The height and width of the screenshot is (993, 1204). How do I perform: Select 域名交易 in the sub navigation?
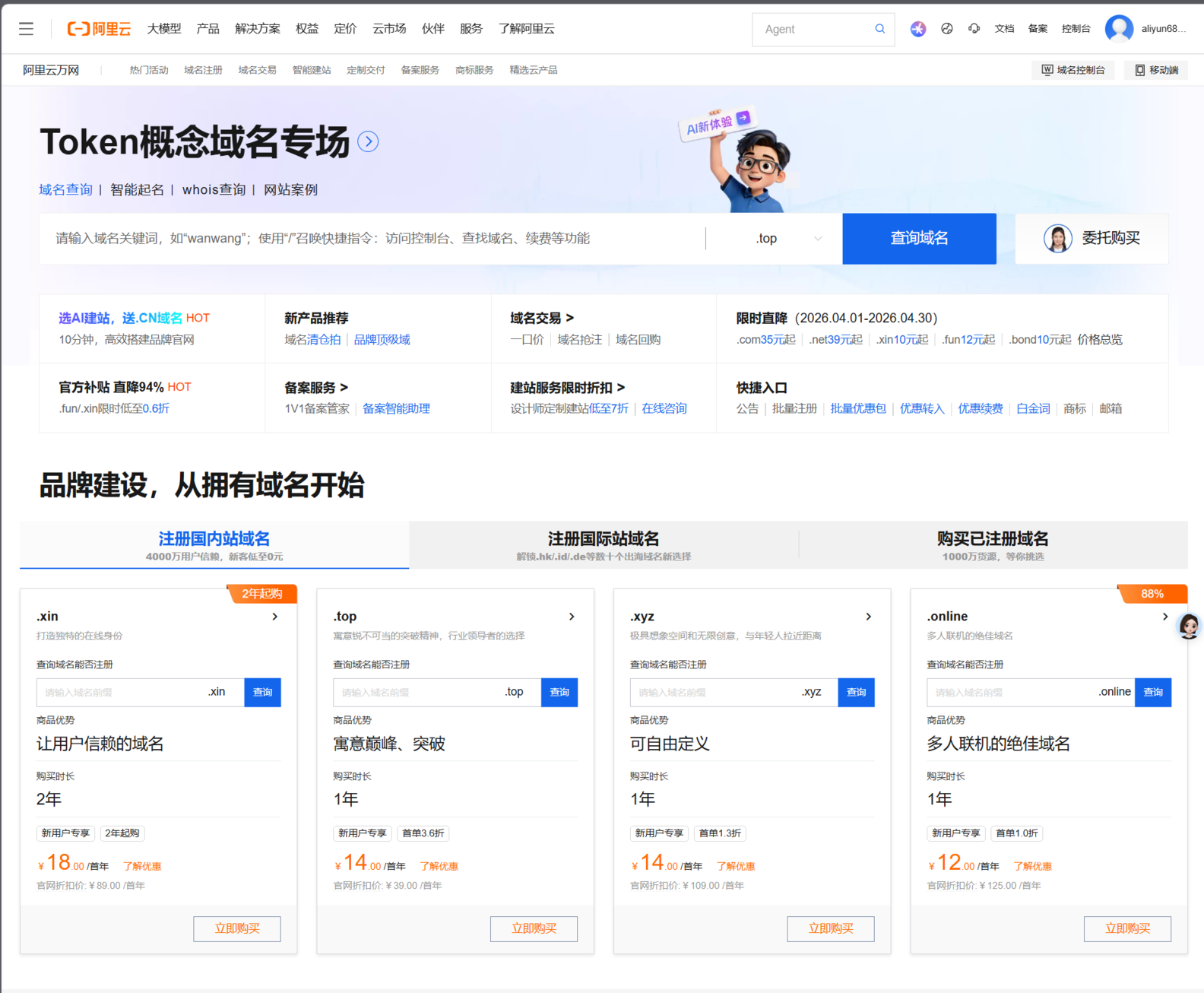coord(257,70)
